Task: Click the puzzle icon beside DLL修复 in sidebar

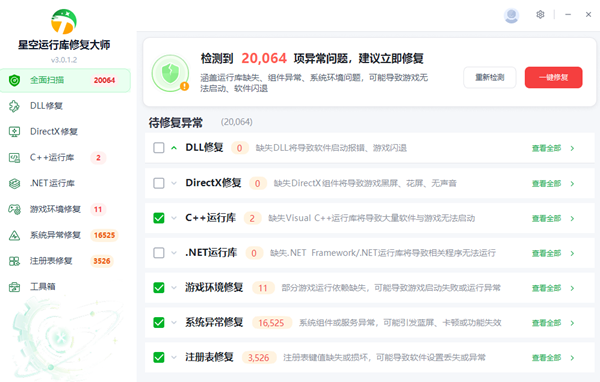Action: [14, 106]
